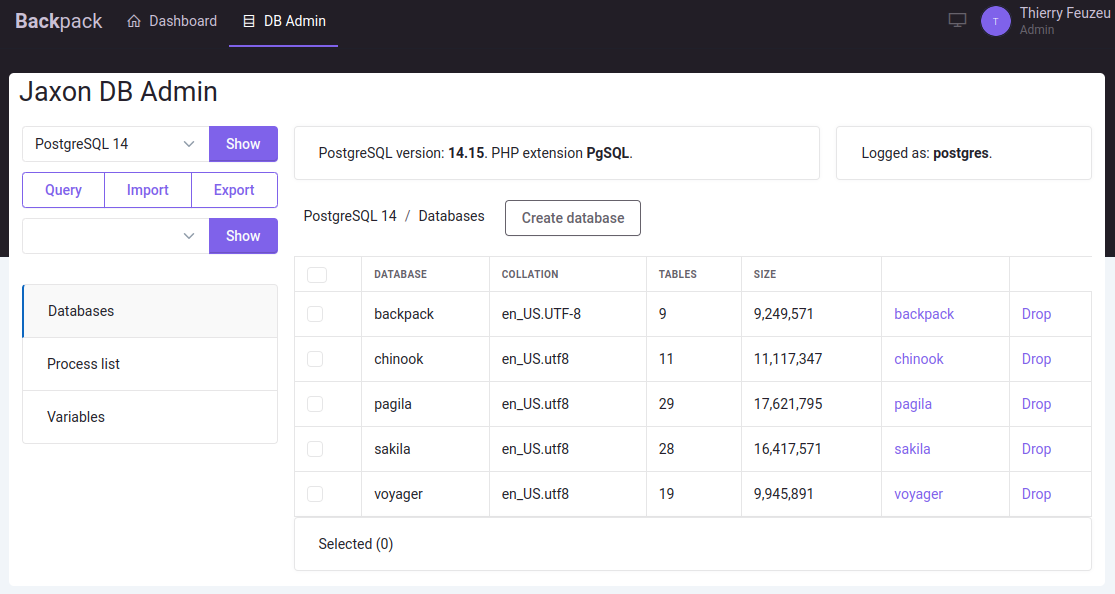The image size is (1115, 594).
Task: Select the Databases sidebar item
Action: 150,311
